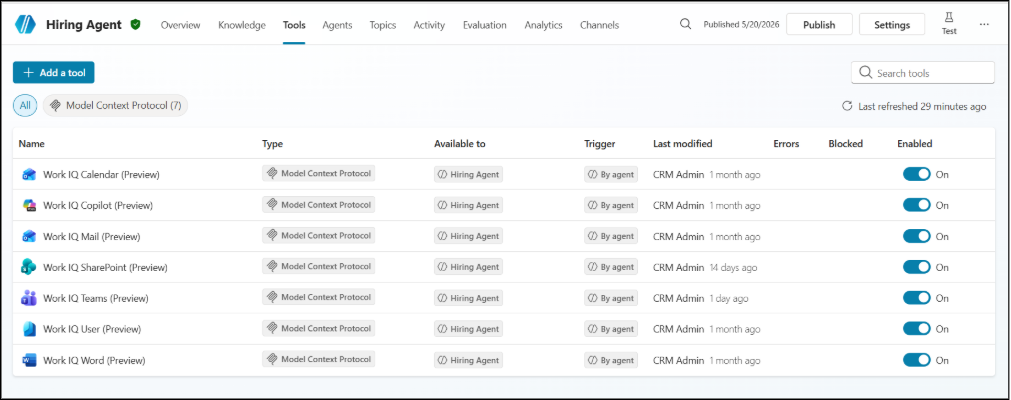This screenshot has width=1011, height=400.
Task: Switch off the Work IQ User toggle
Action: point(916,329)
